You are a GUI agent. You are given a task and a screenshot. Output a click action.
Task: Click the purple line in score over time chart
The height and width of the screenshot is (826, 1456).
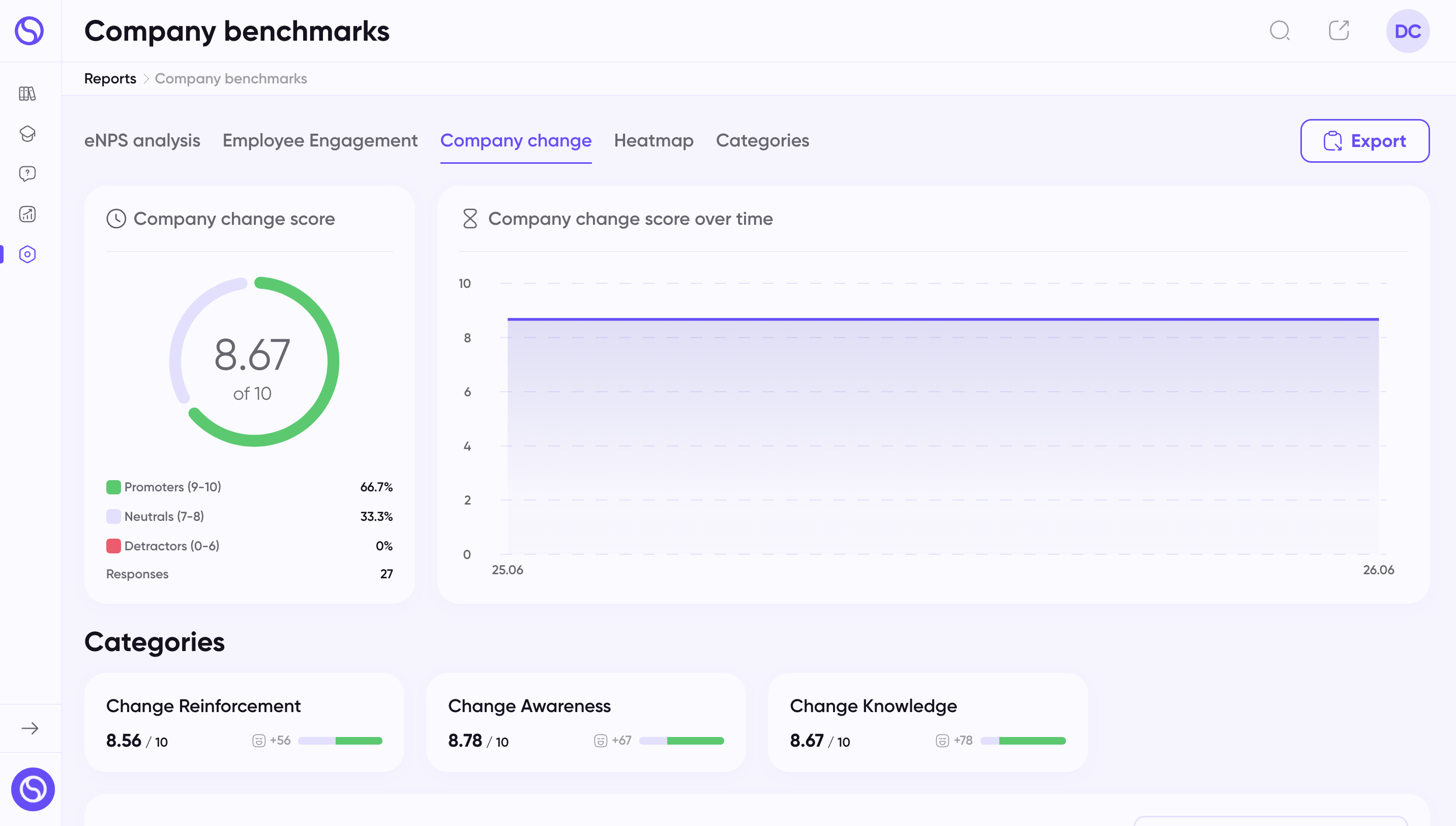point(943,319)
